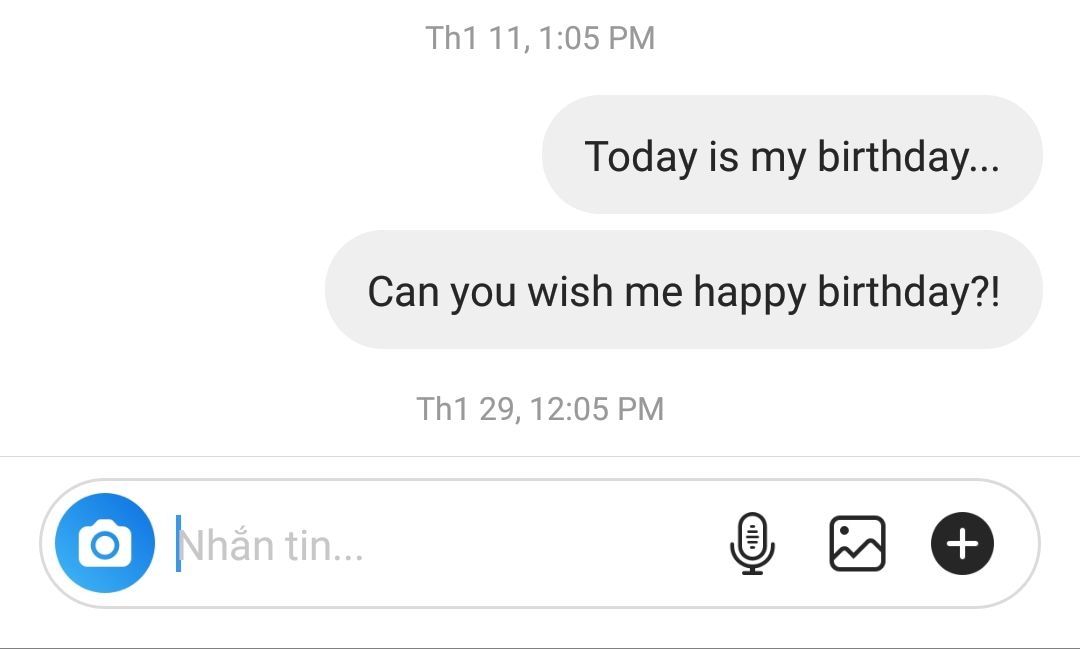This screenshot has width=1080, height=649.
Task: Launch camera to take a photo
Action: coord(105,544)
